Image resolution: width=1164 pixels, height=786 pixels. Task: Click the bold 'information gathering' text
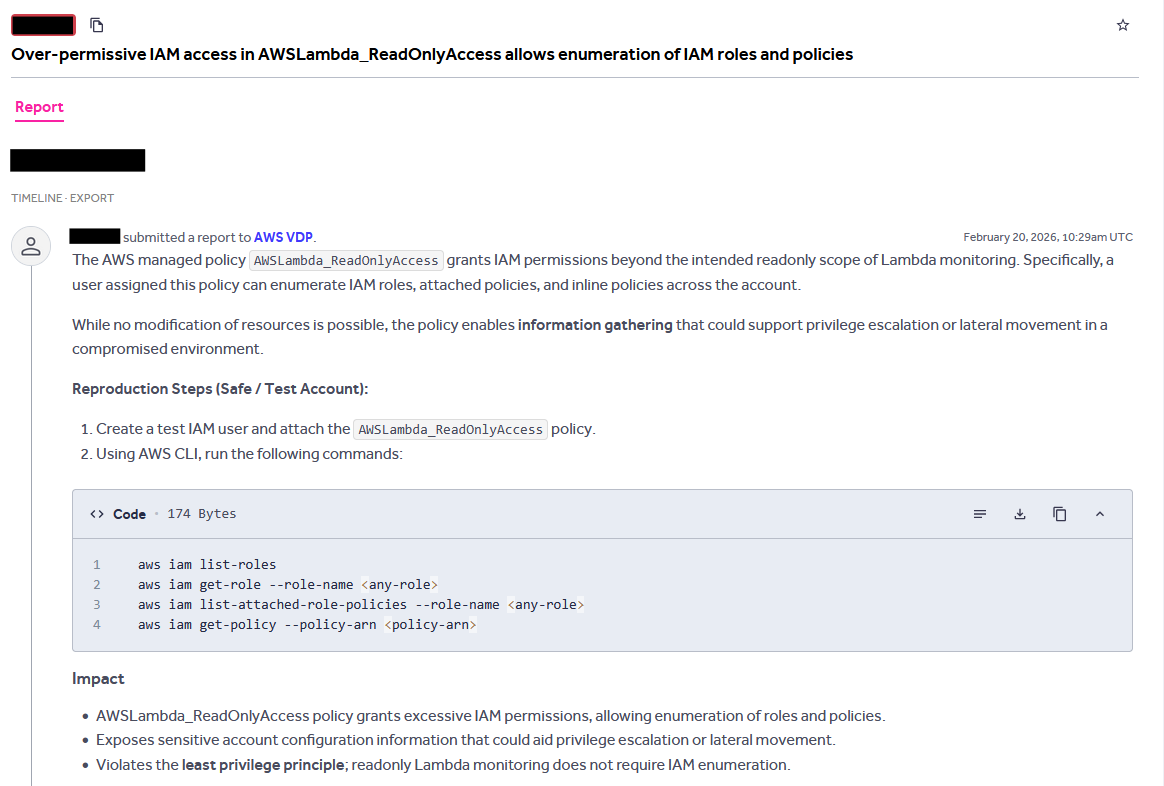tap(595, 325)
